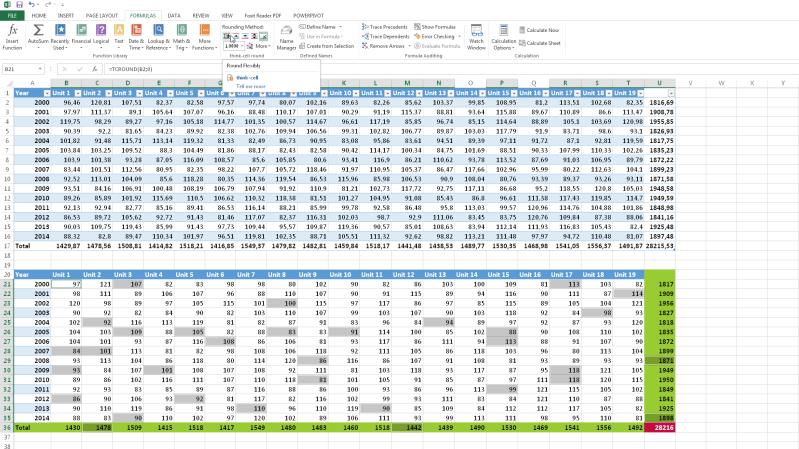Expand the Name Box dropdown
The width and height of the screenshot is (799, 449).
tap(40, 69)
